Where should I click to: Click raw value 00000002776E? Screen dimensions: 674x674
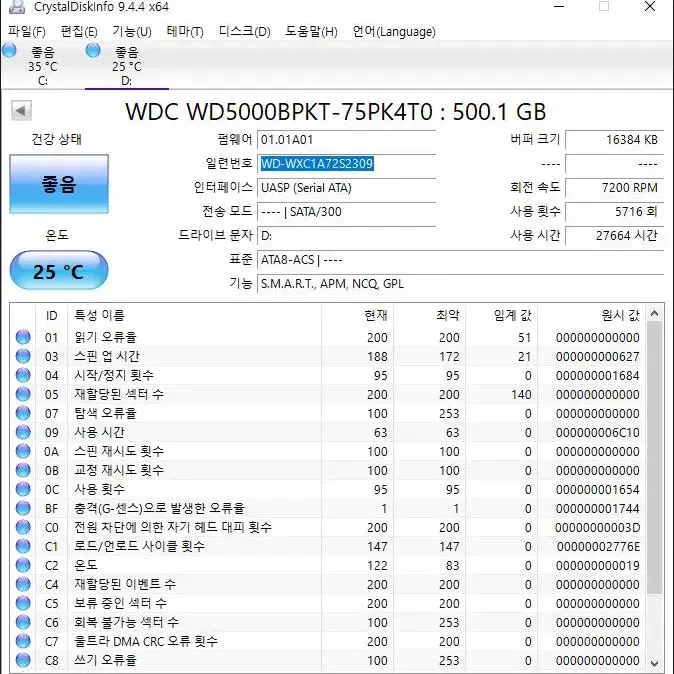(598, 546)
